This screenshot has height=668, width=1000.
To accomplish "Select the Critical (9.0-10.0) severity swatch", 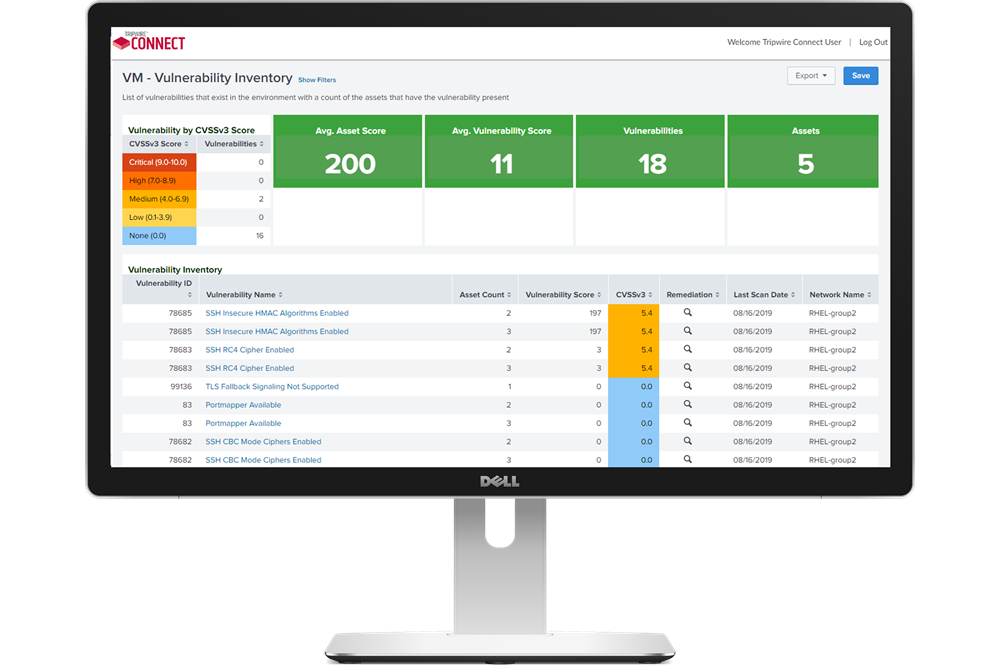I will (157, 162).
